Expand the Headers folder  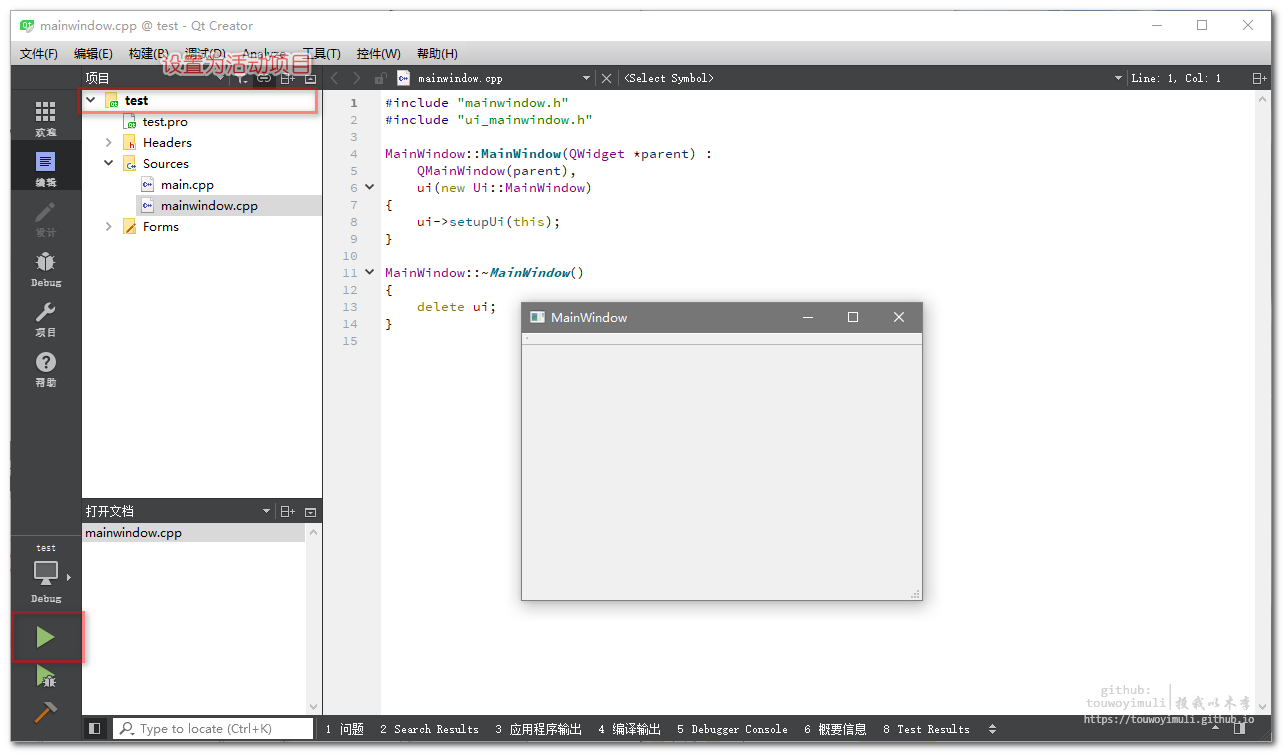click(x=109, y=143)
